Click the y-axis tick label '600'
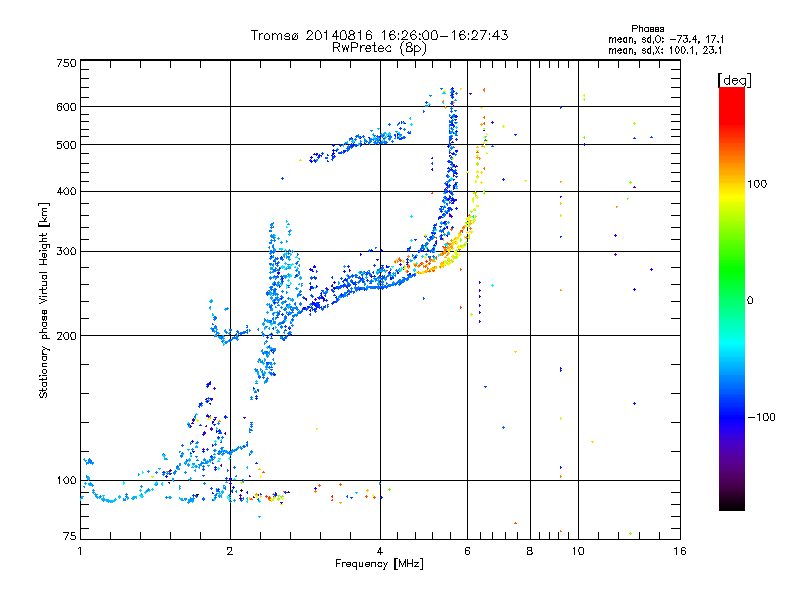This screenshot has height=600, width=800. click(x=67, y=107)
